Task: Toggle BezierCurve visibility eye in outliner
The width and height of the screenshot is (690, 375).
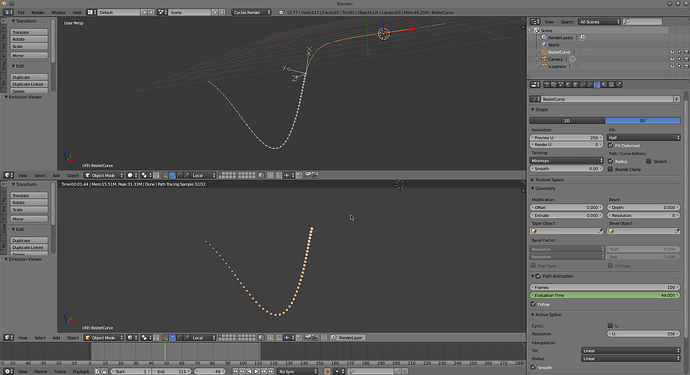Action: point(672,52)
